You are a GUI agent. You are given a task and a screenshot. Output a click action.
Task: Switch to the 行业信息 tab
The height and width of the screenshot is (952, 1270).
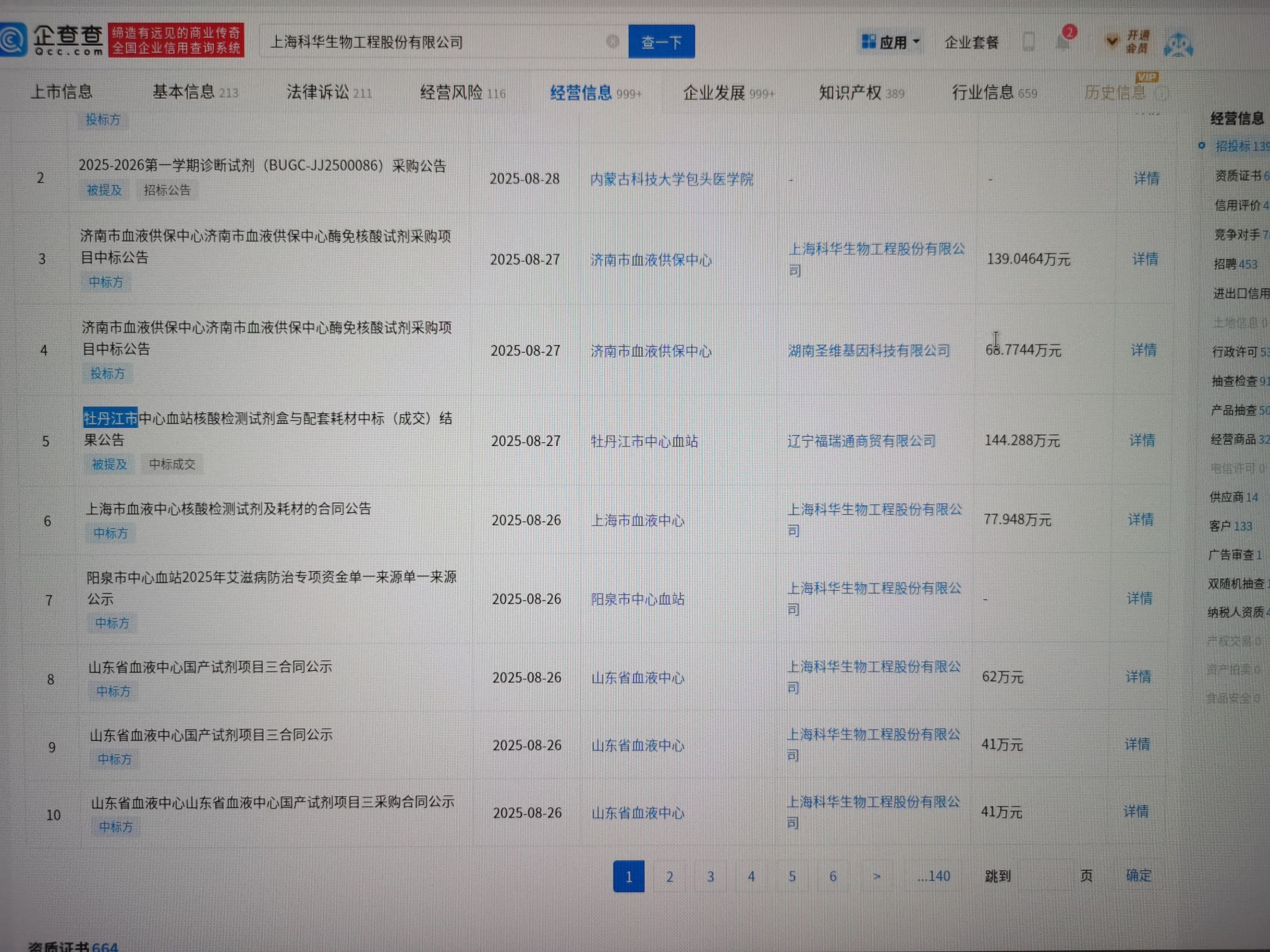pyautogui.click(x=994, y=93)
